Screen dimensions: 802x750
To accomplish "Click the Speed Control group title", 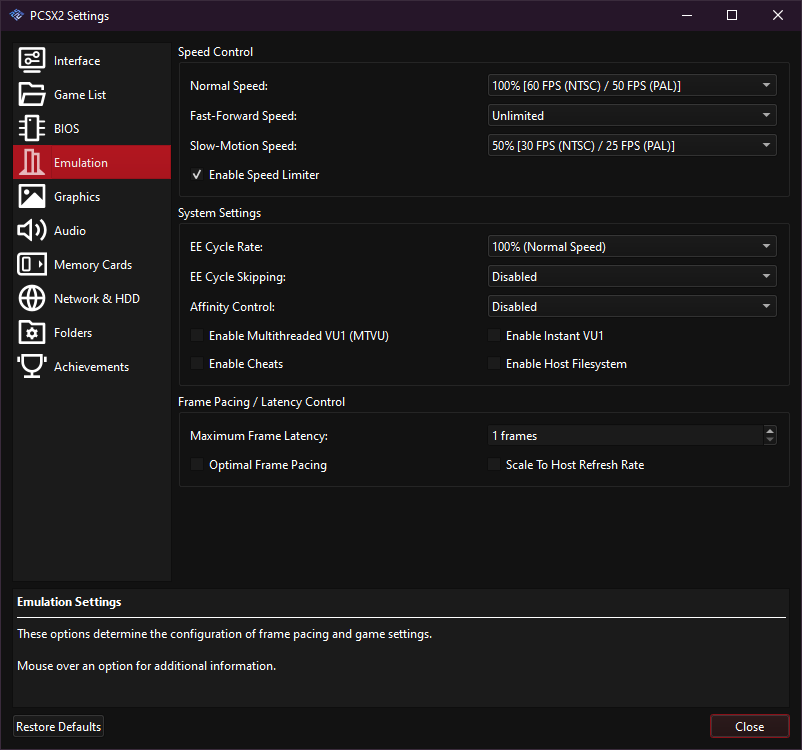I will (215, 52).
